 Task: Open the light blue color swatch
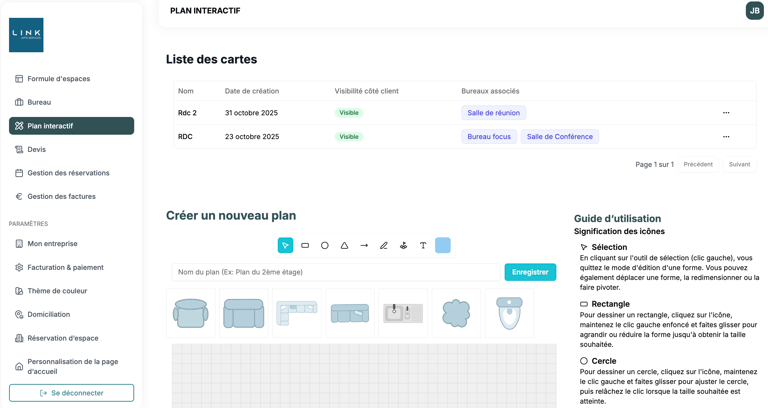point(443,245)
